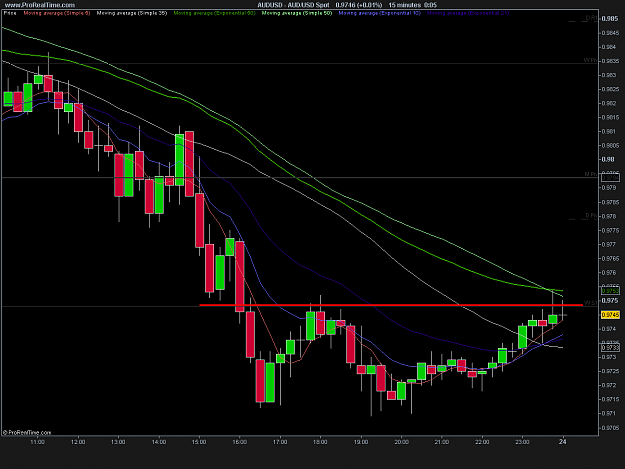Click the 24 date label on time axis

562,441
